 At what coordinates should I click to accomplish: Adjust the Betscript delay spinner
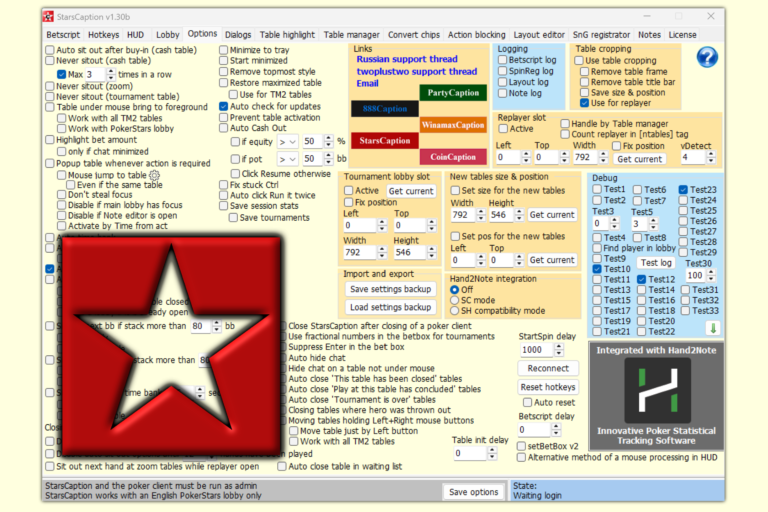pyautogui.click(x=556, y=430)
